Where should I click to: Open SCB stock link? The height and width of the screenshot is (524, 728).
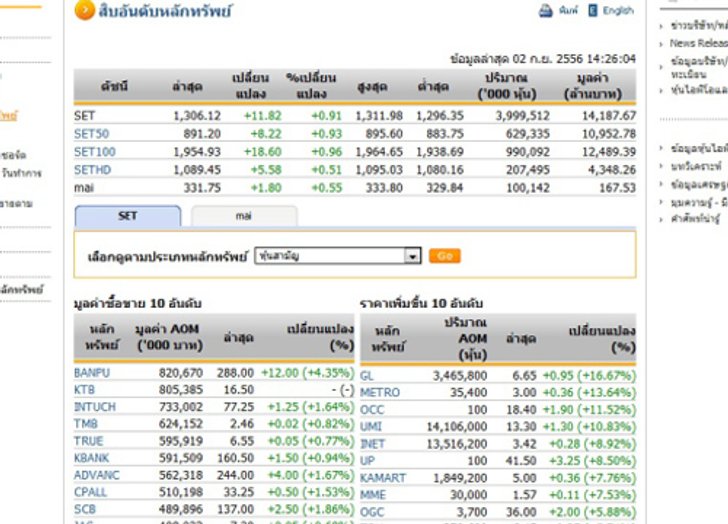click(85, 509)
